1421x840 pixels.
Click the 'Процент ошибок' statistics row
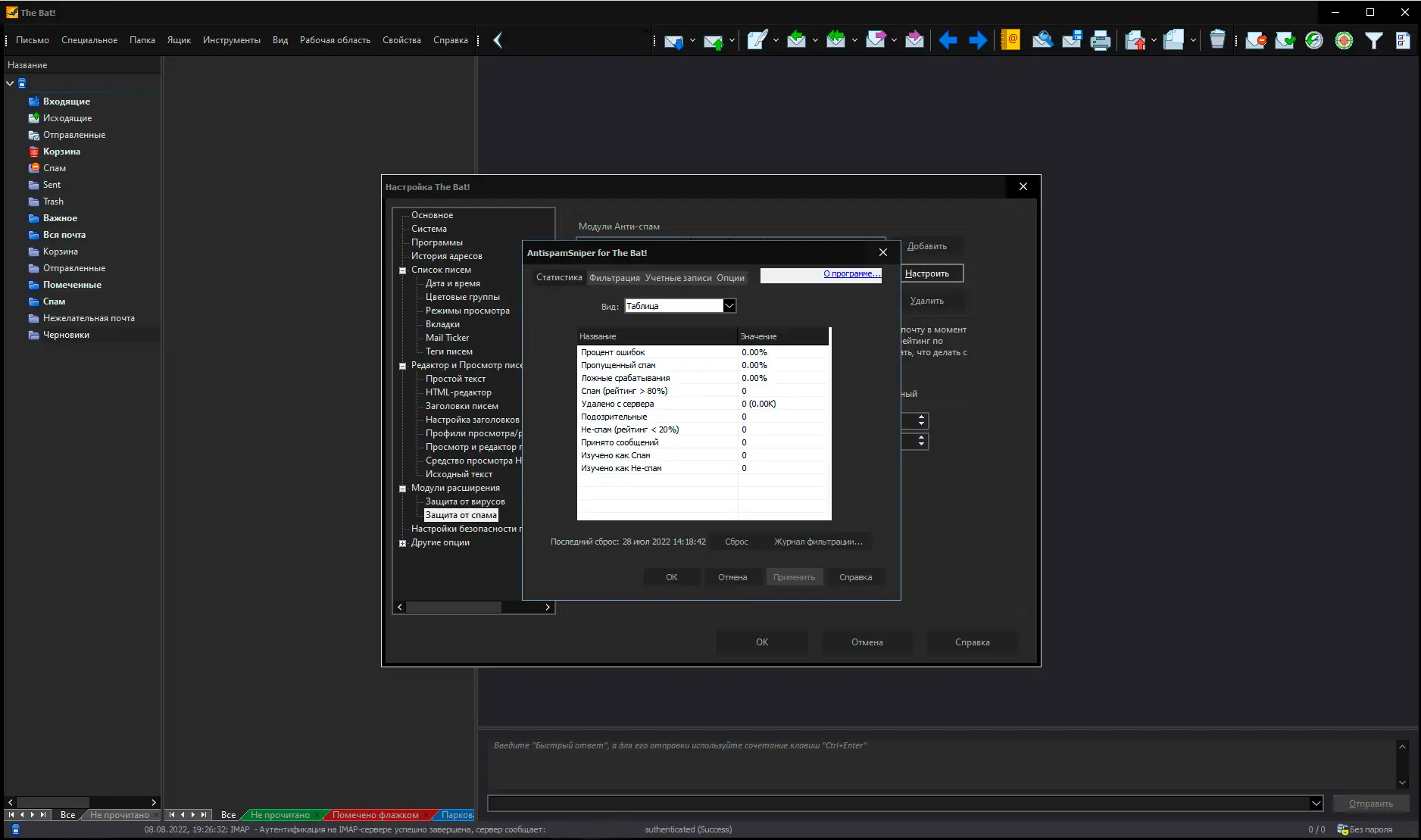[x=703, y=352]
